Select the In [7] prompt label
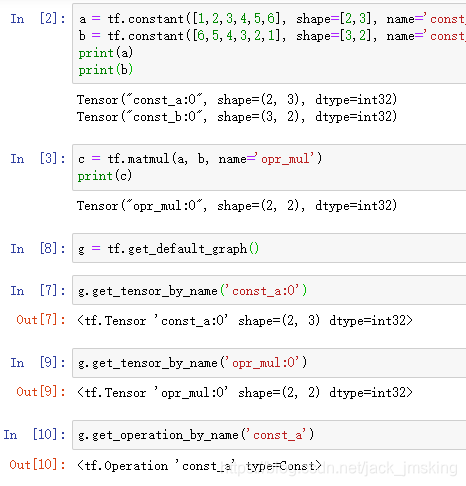Image resolution: width=466 pixels, height=486 pixels. [x=38, y=291]
